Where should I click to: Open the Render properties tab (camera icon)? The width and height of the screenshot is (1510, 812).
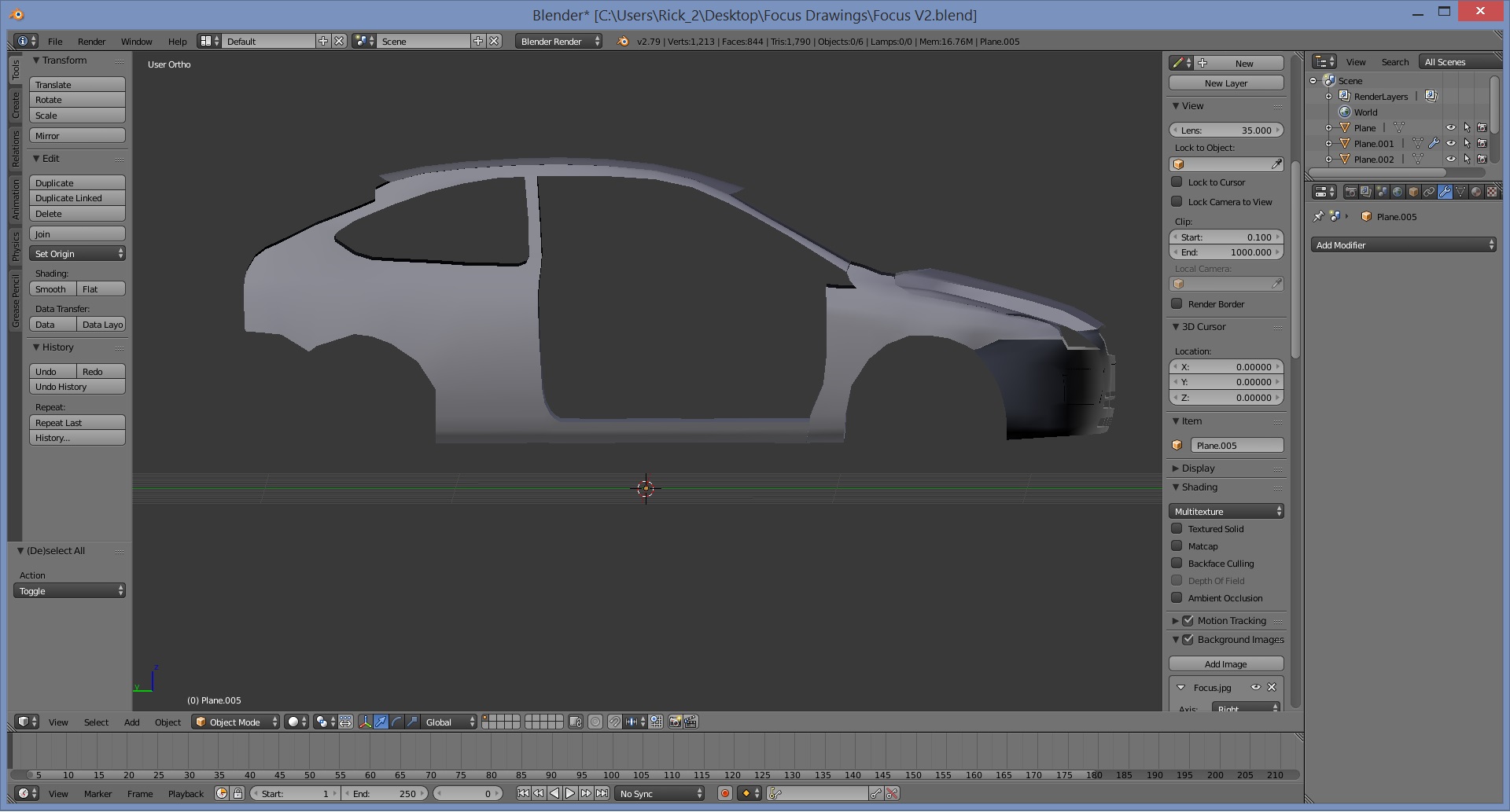[x=1350, y=192]
